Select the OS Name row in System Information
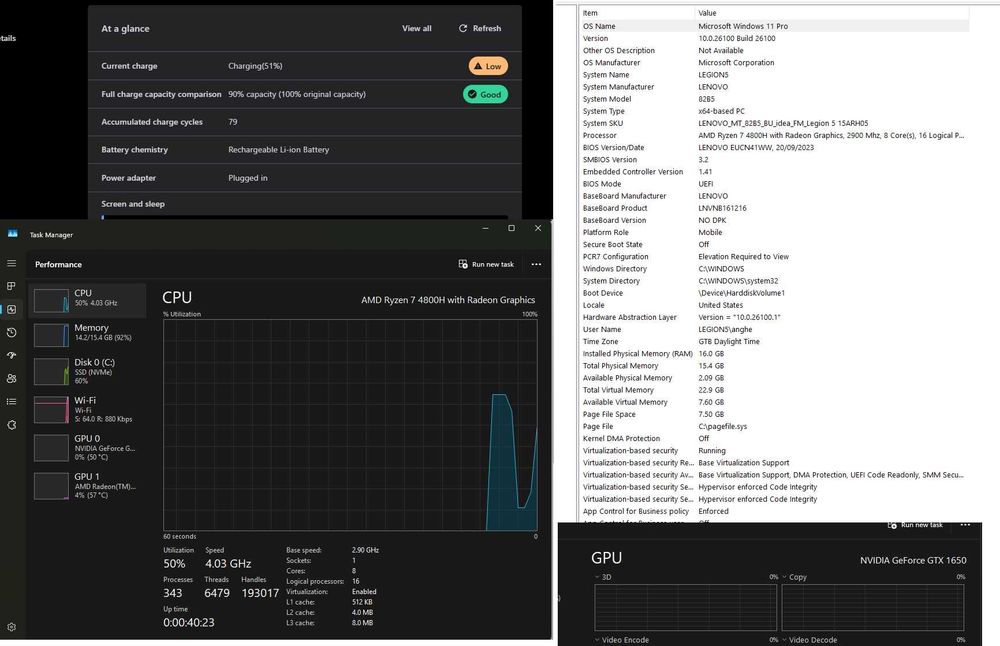 pos(774,26)
